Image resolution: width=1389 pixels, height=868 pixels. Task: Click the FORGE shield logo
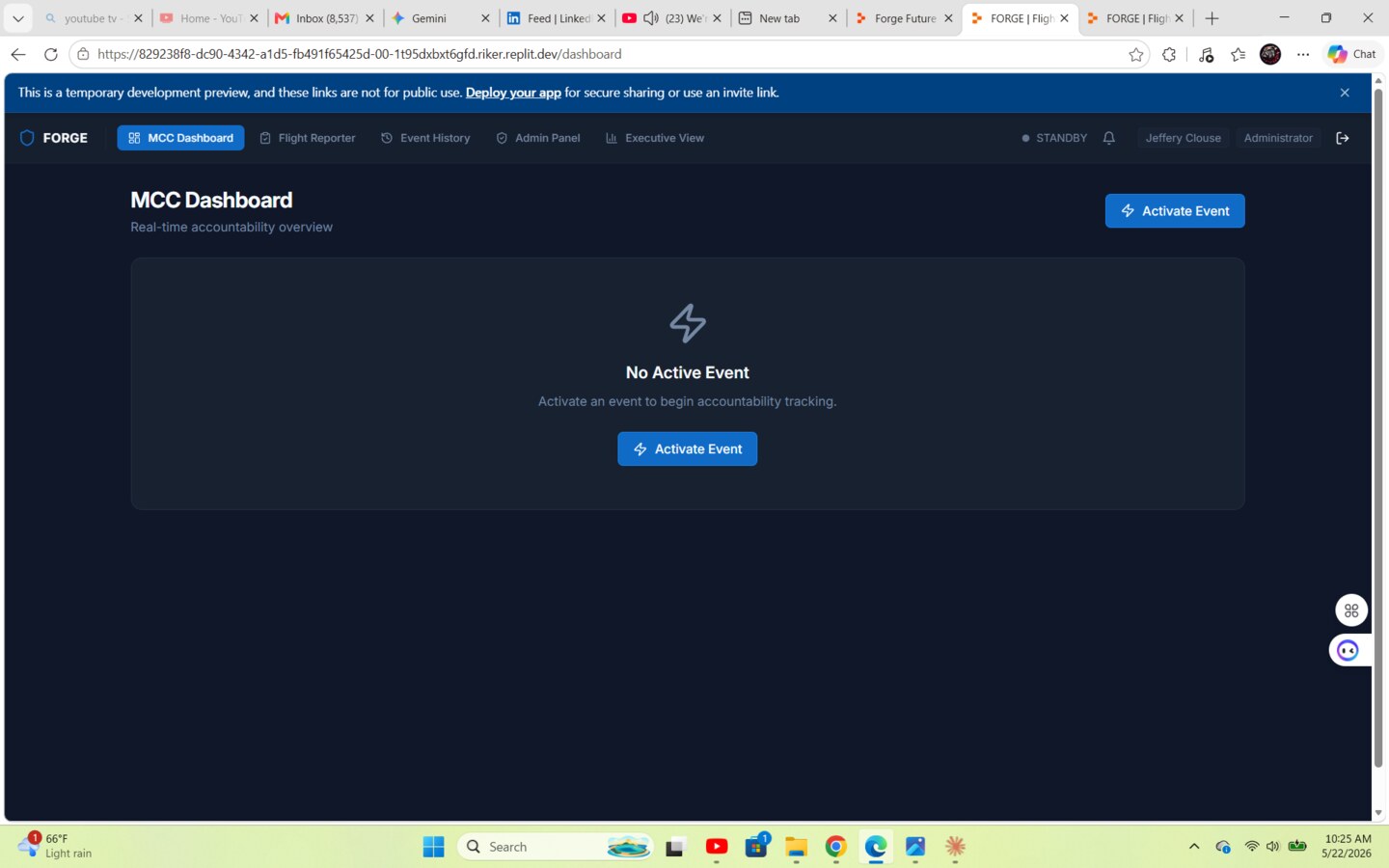click(27, 138)
